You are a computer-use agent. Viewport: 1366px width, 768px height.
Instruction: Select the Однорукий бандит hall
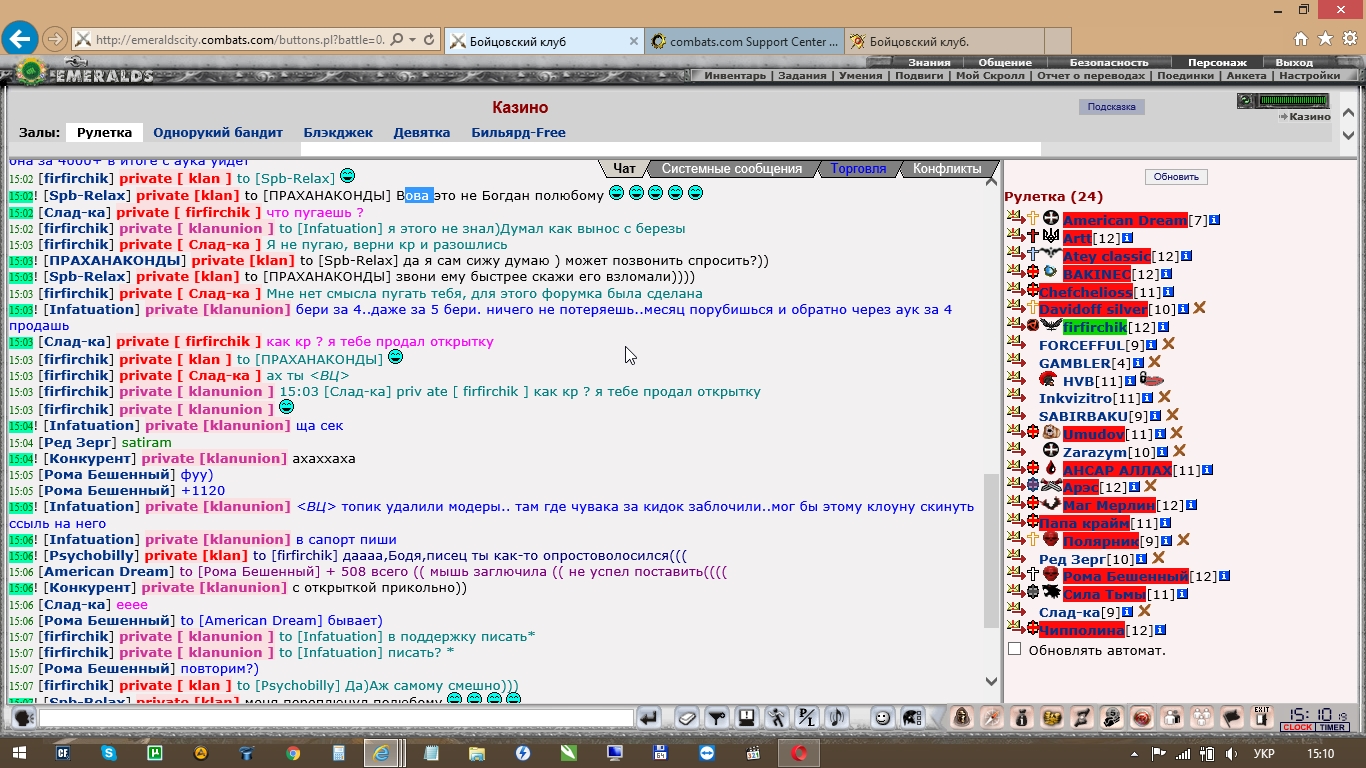coord(218,132)
